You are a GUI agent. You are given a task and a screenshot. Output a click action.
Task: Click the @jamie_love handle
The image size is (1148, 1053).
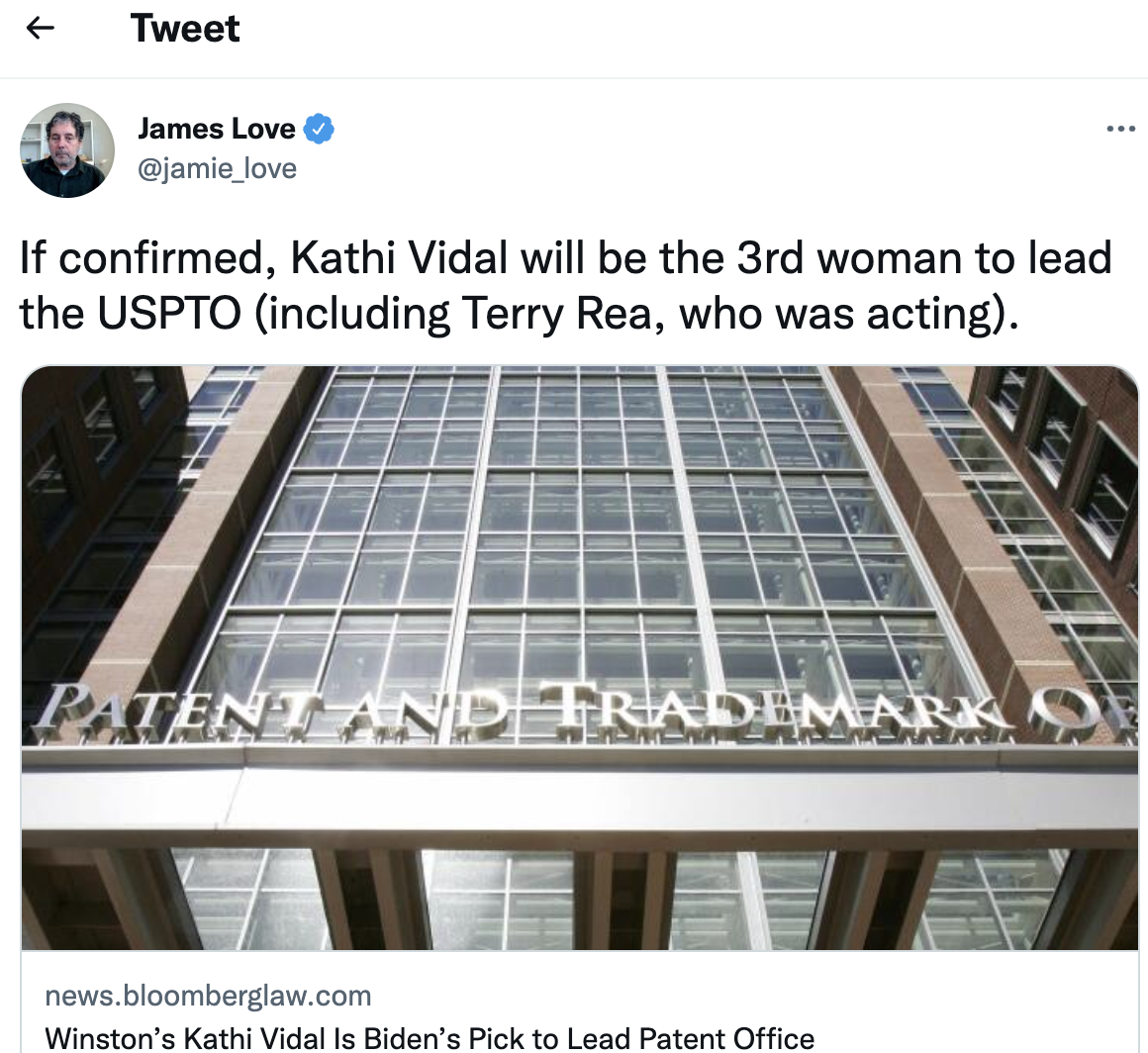click(217, 168)
